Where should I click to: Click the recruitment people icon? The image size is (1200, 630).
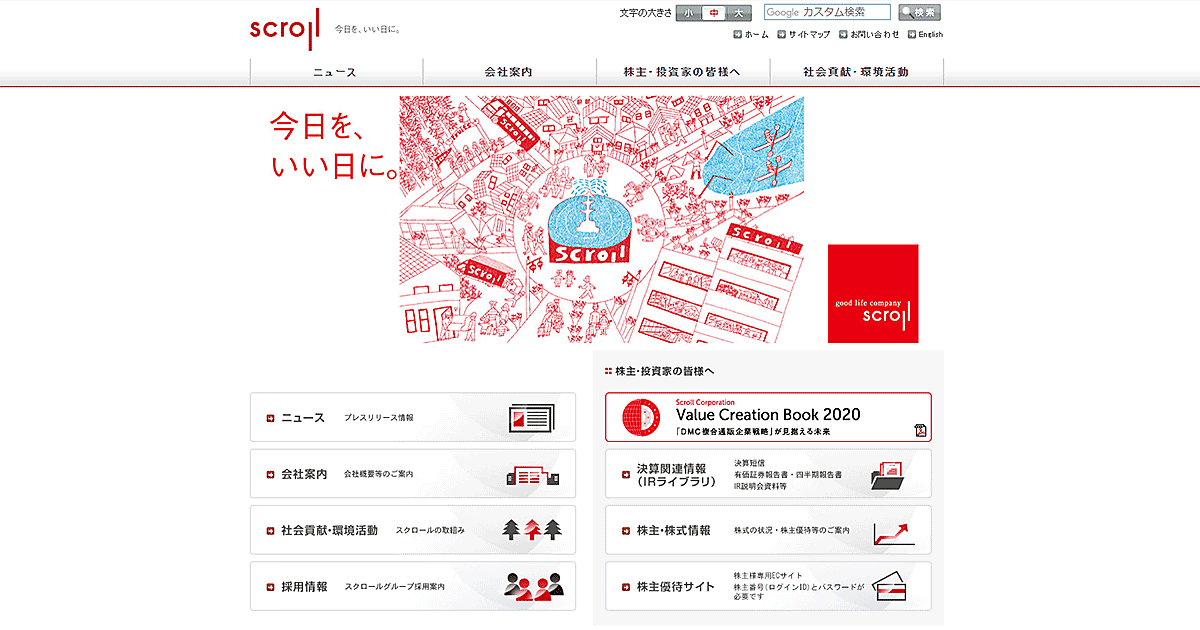click(531, 587)
